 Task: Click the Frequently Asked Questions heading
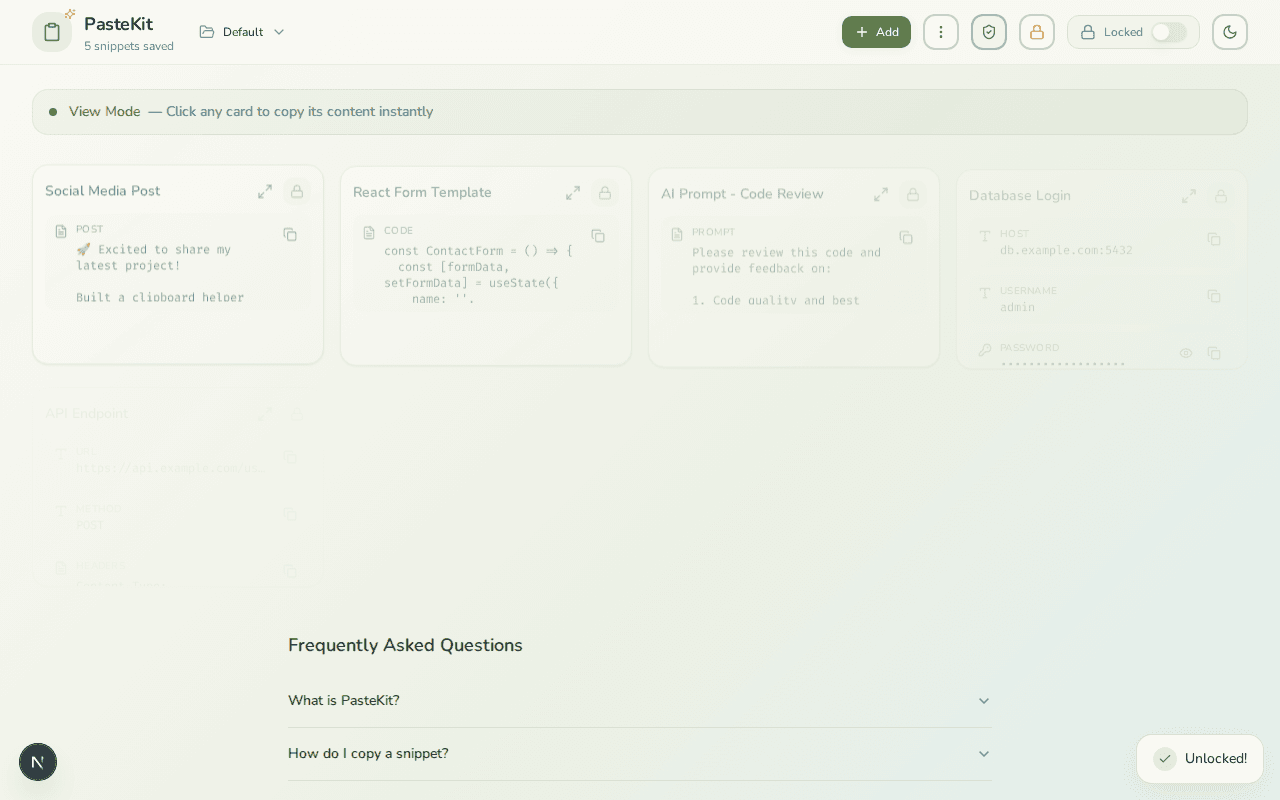(x=405, y=645)
